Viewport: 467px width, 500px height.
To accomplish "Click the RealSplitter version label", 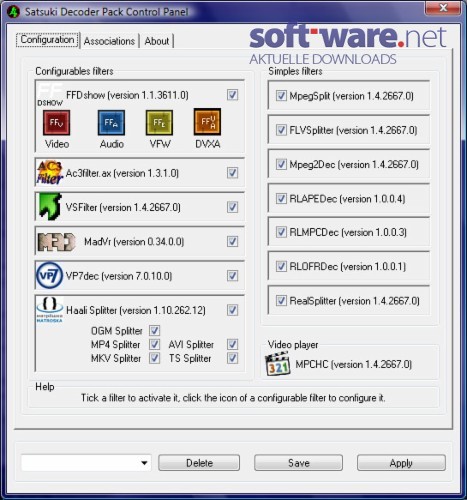I will point(354,301).
